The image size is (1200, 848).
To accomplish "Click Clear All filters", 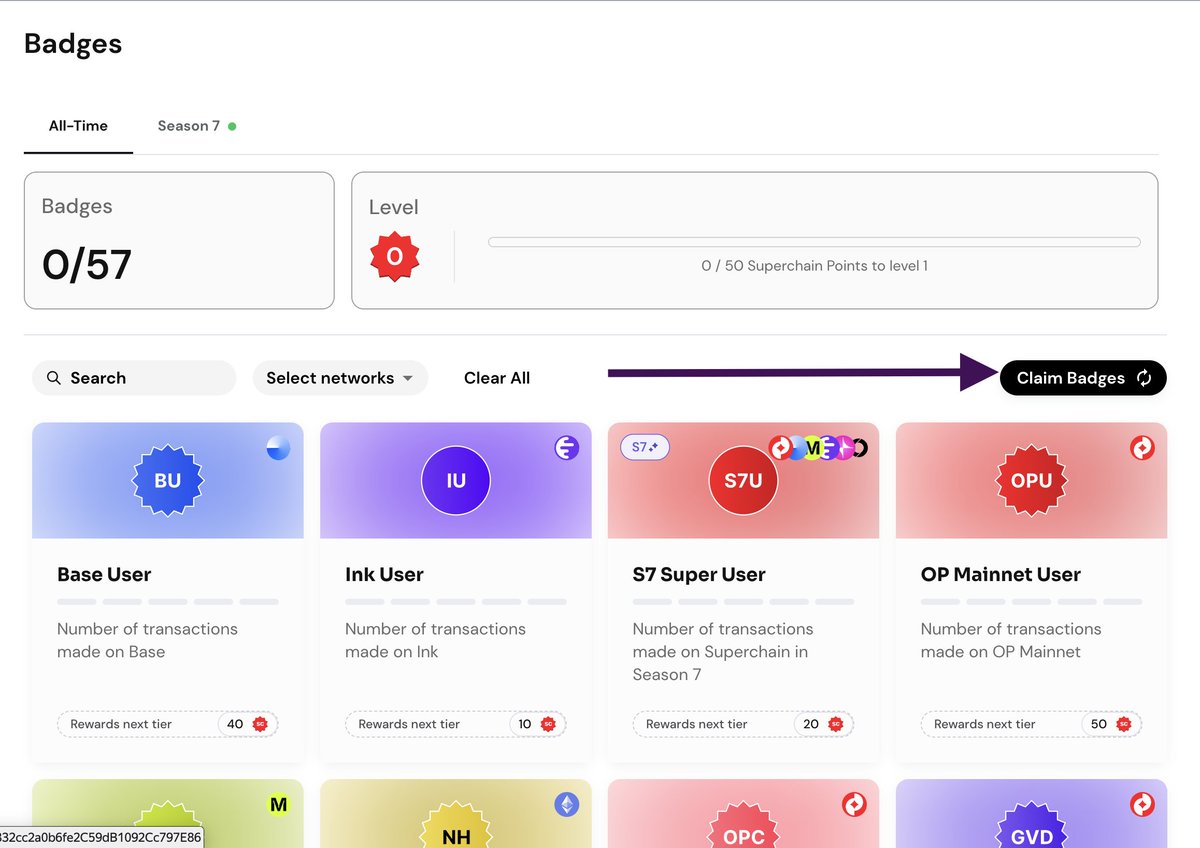I will tap(497, 378).
